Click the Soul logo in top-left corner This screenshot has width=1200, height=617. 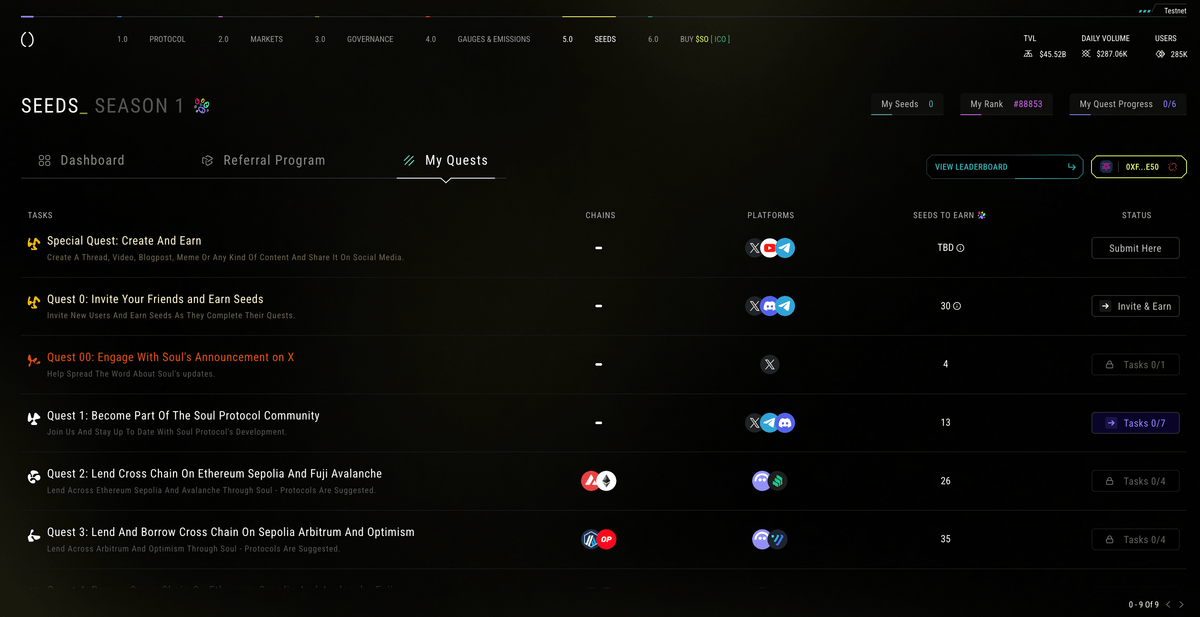[x=27, y=39]
